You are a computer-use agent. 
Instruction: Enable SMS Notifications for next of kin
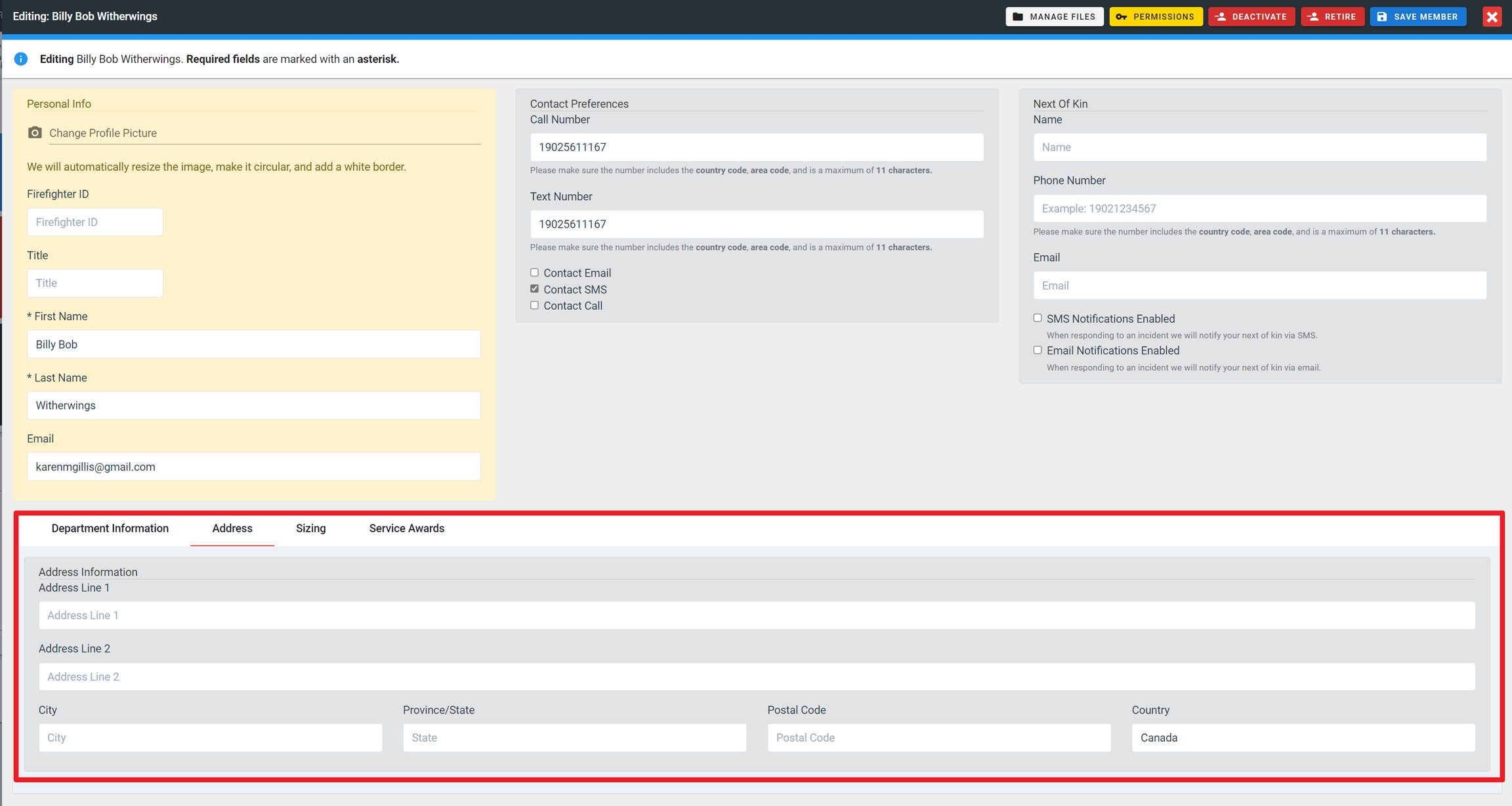(1038, 318)
